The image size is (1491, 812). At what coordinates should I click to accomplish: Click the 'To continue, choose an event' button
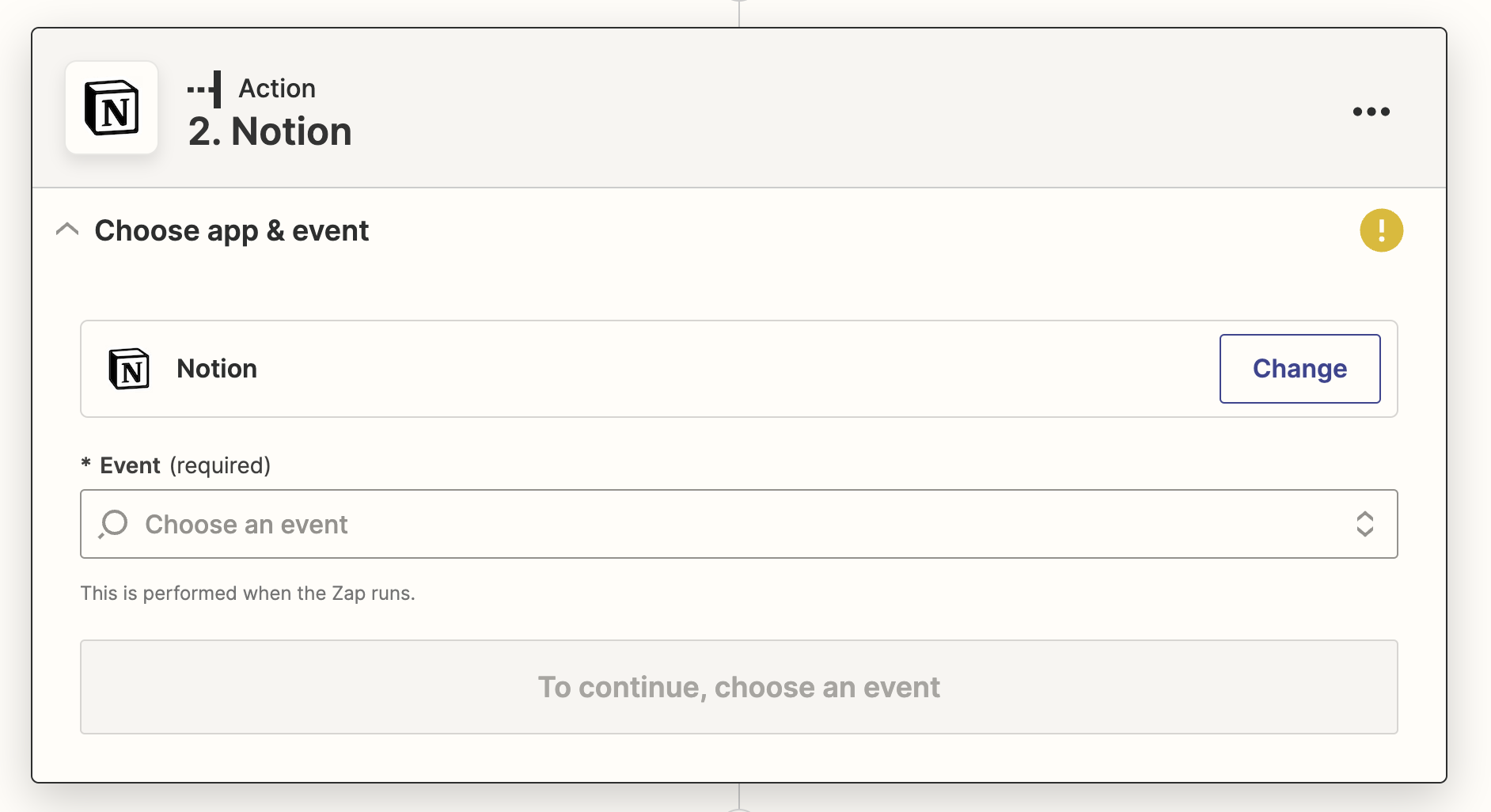(738, 687)
